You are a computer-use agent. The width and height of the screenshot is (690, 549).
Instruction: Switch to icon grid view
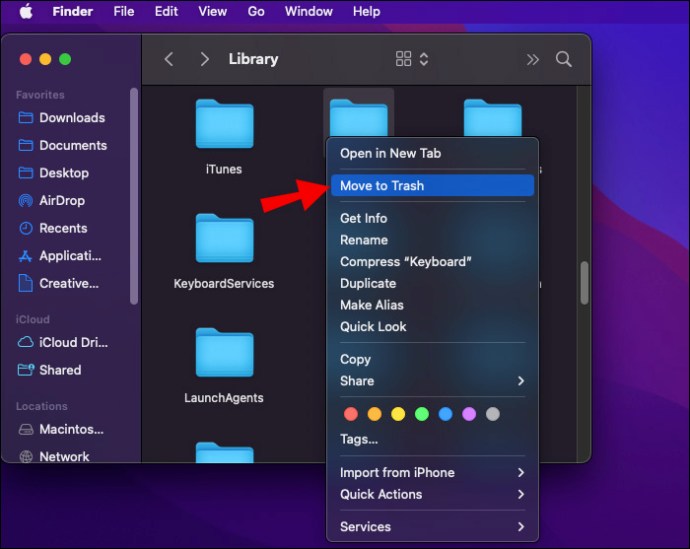pyautogui.click(x=403, y=59)
